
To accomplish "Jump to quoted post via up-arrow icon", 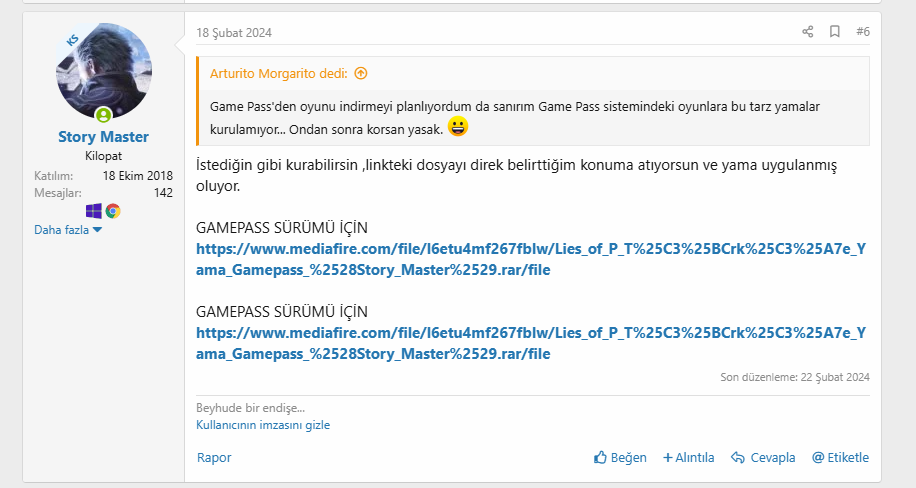I will coord(361,74).
